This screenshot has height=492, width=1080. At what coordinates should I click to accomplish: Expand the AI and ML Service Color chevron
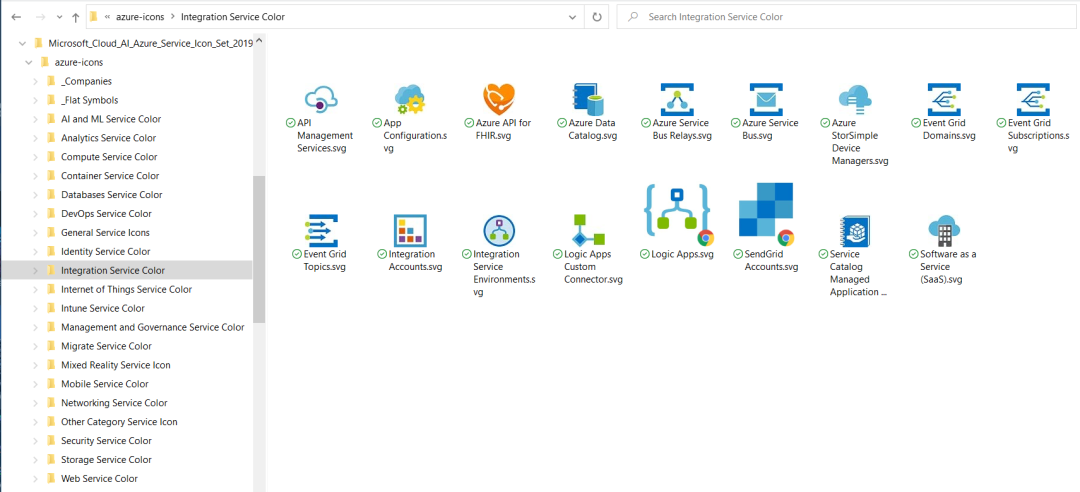pos(36,119)
